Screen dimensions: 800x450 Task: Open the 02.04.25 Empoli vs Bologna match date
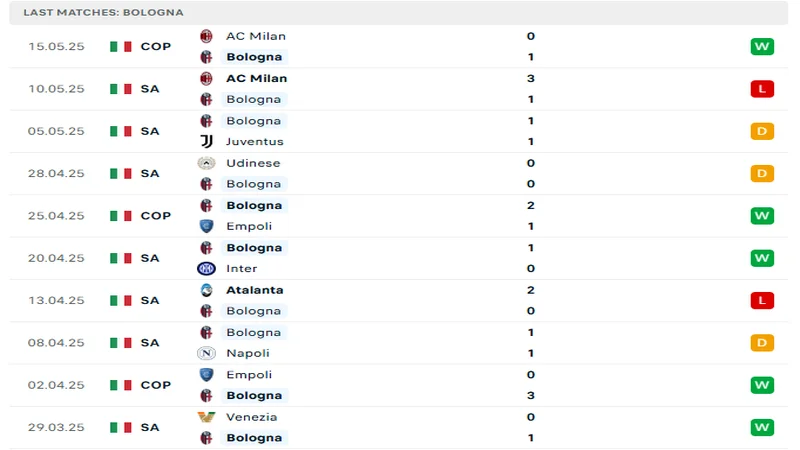coord(56,385)
